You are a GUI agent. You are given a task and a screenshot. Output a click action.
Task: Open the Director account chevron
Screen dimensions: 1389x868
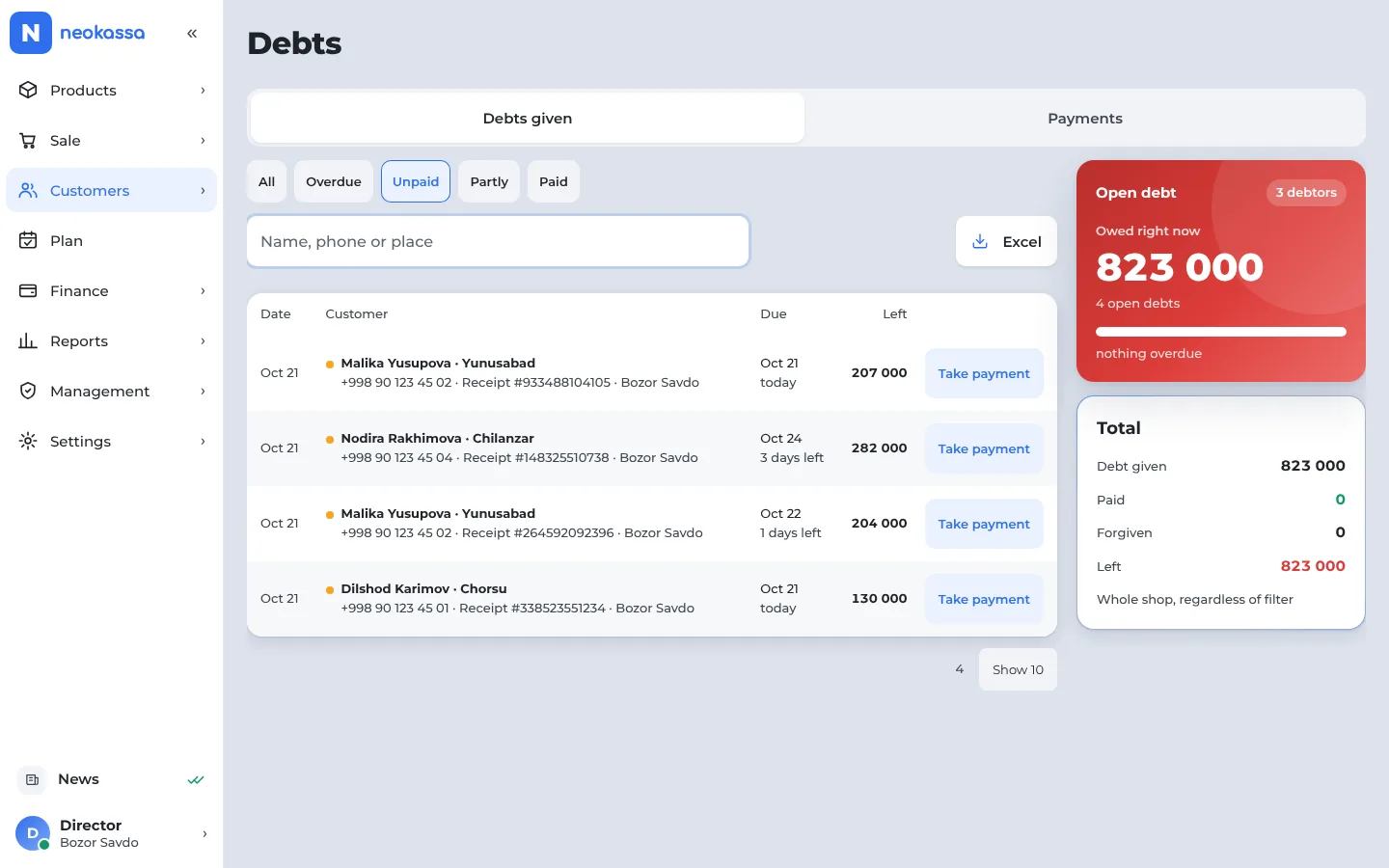(204, 833)
